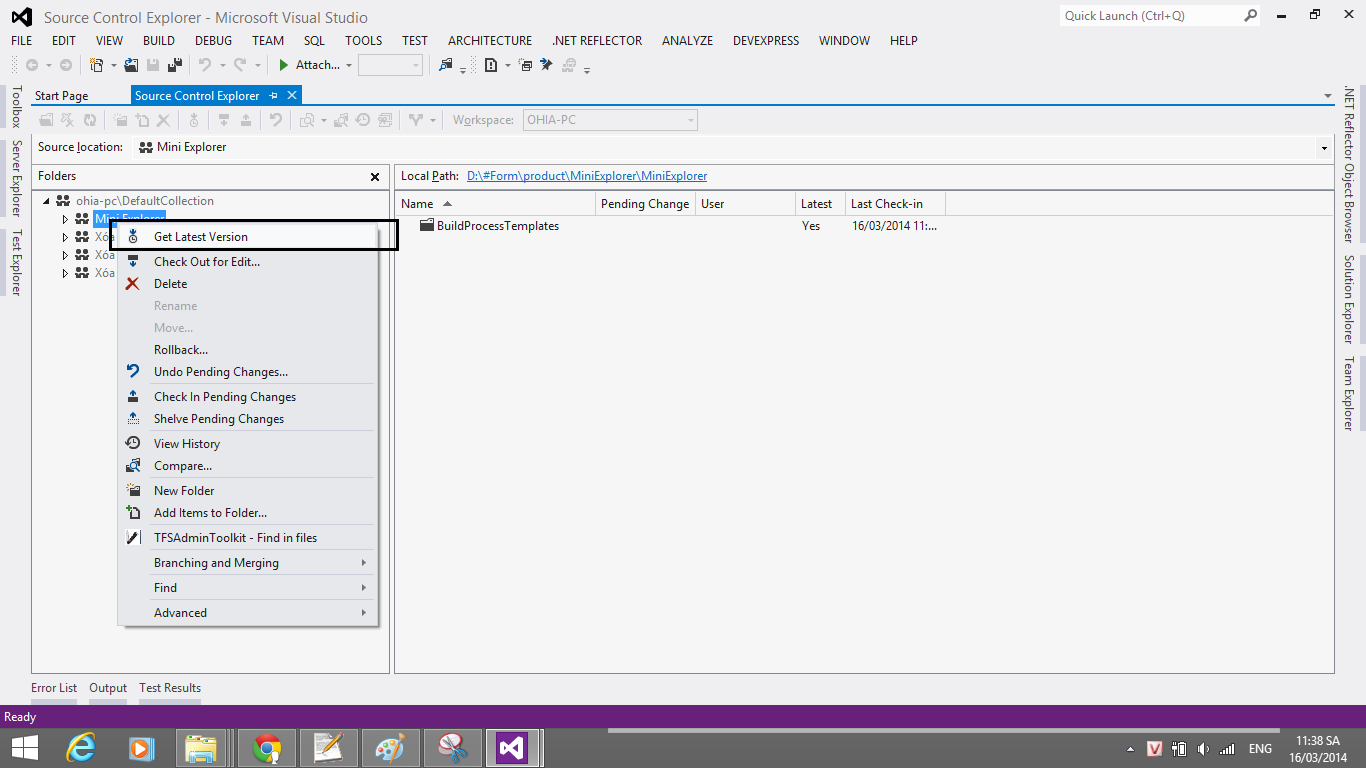Sort by the Last Check-in column header

click(x=895, y=204)
